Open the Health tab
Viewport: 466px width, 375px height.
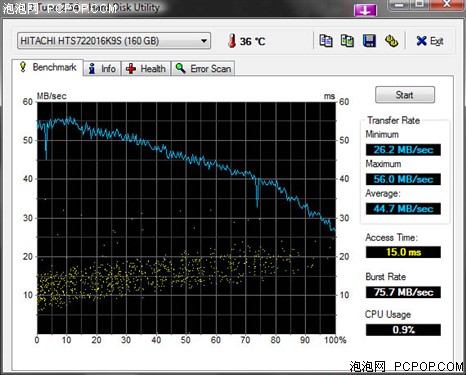(146, 69)
